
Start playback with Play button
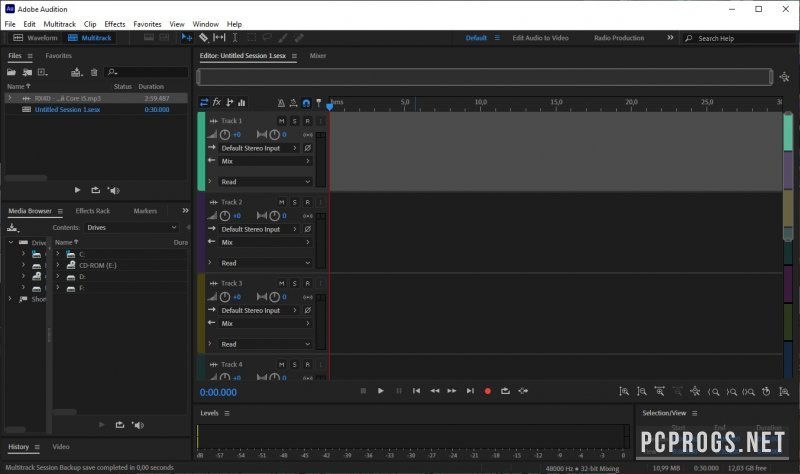(381, 391)
